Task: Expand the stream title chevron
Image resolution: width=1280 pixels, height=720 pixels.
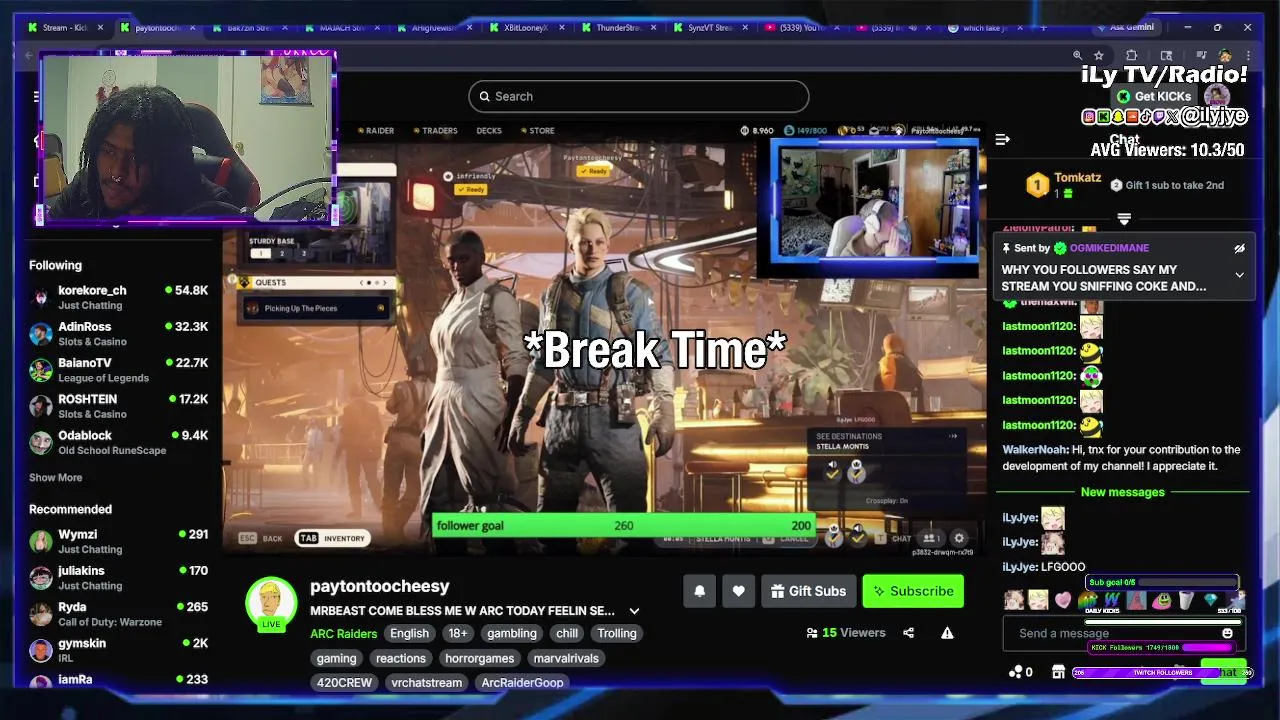Action: point(634,611)
